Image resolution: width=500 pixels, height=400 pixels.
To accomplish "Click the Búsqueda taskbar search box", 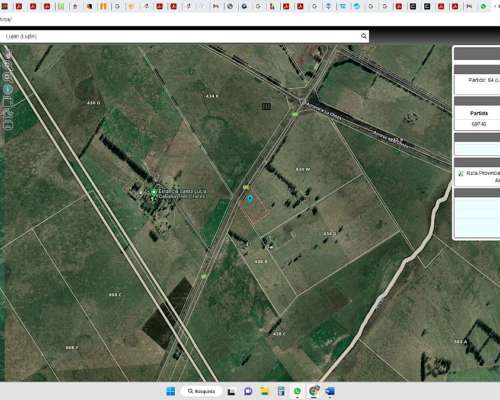I will tap(201, 391).
